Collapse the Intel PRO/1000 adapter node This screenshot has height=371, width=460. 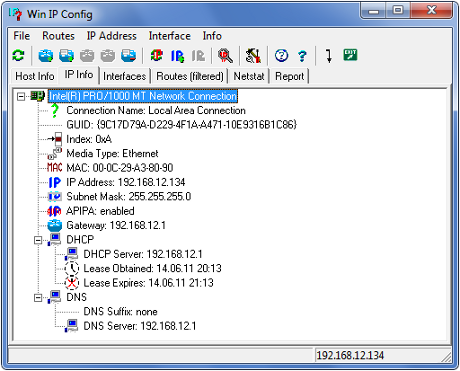[x=21, y=96]
